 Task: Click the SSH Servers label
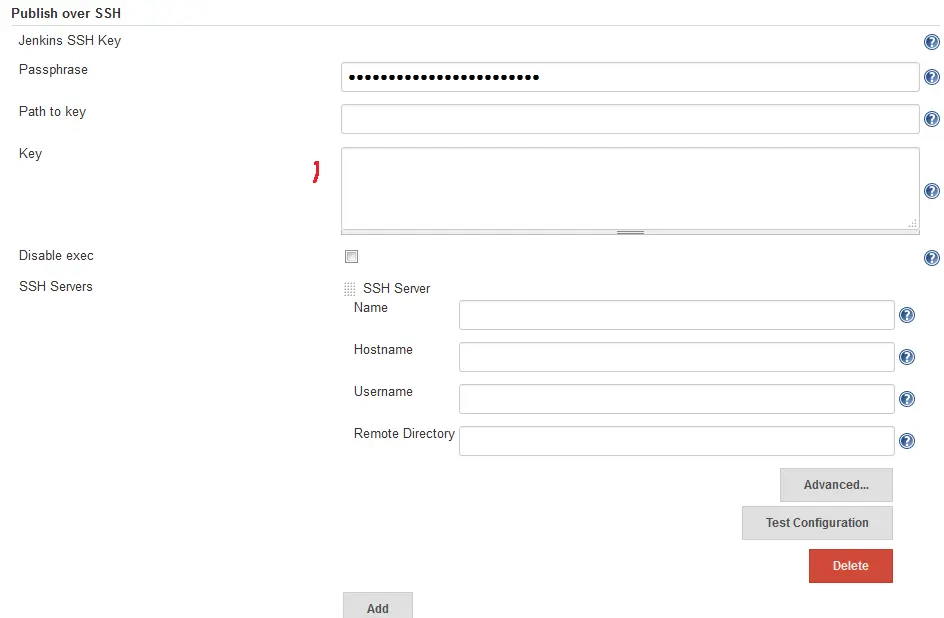[55, 286]
